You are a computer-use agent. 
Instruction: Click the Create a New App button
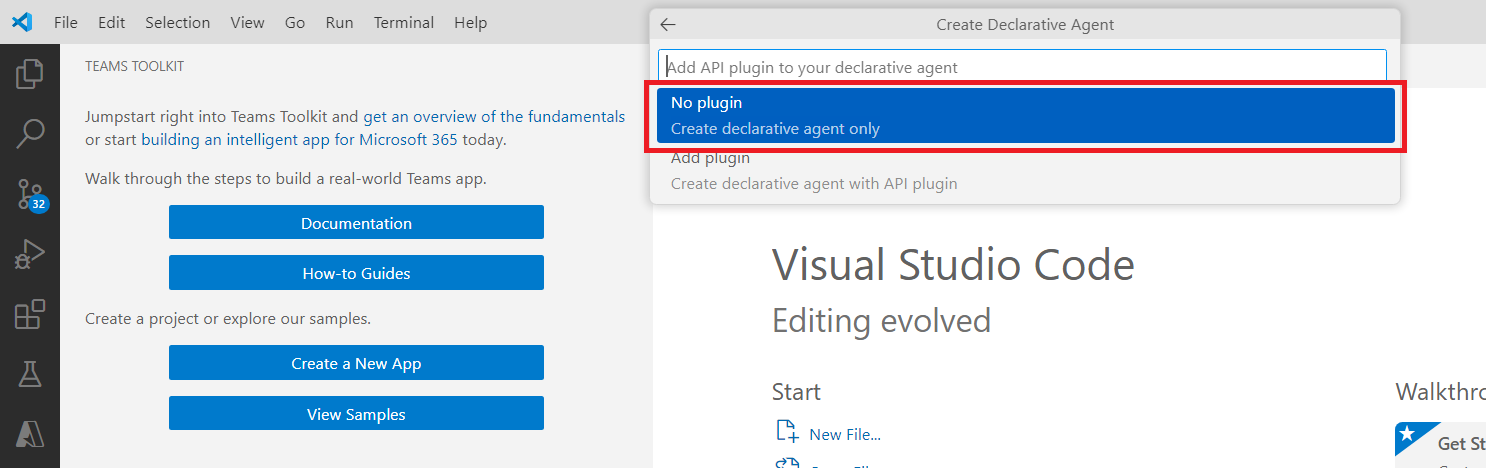pos(356,363)
